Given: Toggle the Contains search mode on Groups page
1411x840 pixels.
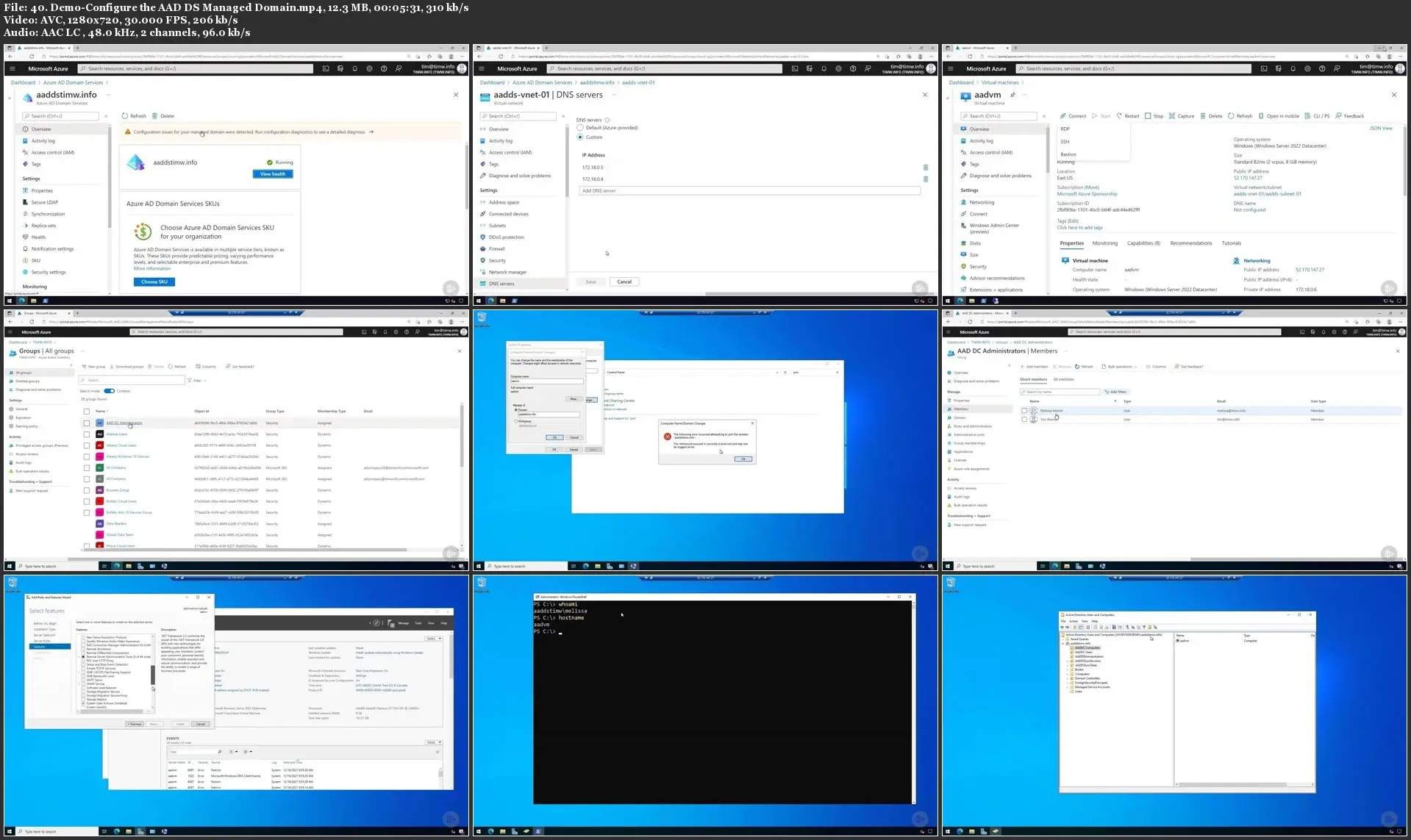Looking at the screenshot, I should (109, 391).
